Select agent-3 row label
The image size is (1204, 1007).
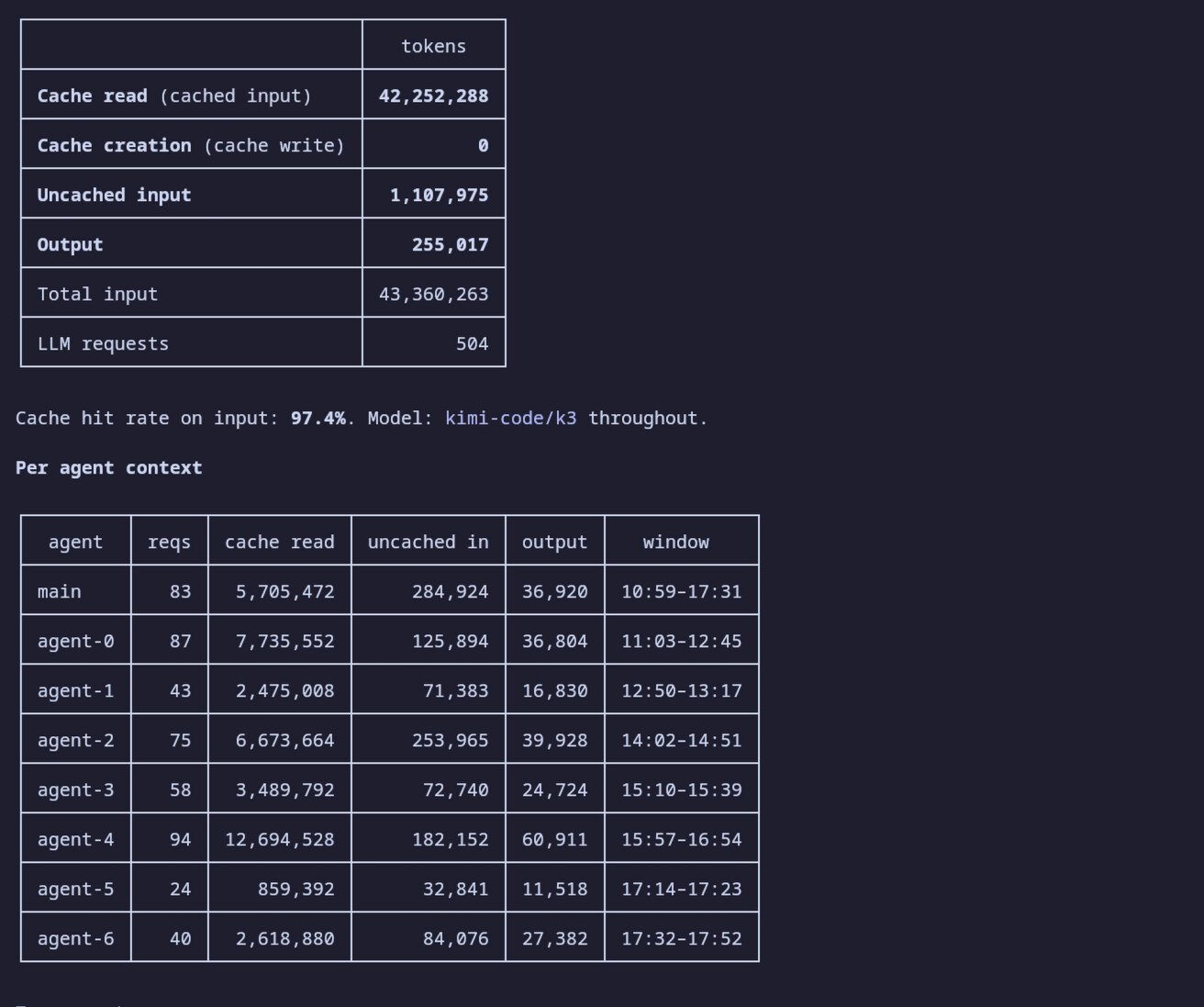[75, 789]
